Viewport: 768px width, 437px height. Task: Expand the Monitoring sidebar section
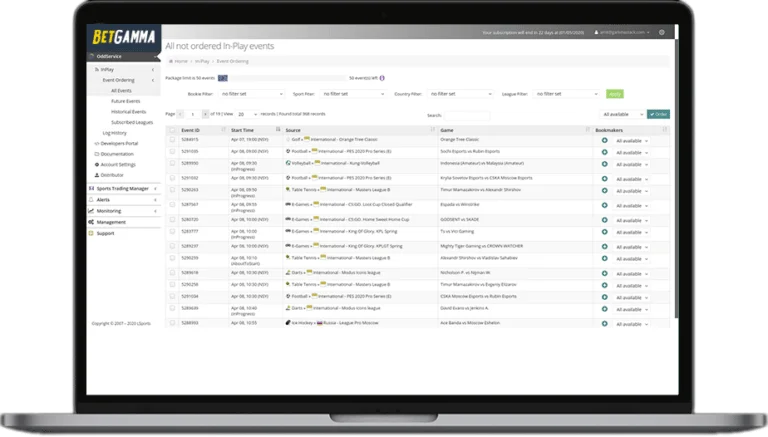[x=123, y=211]
